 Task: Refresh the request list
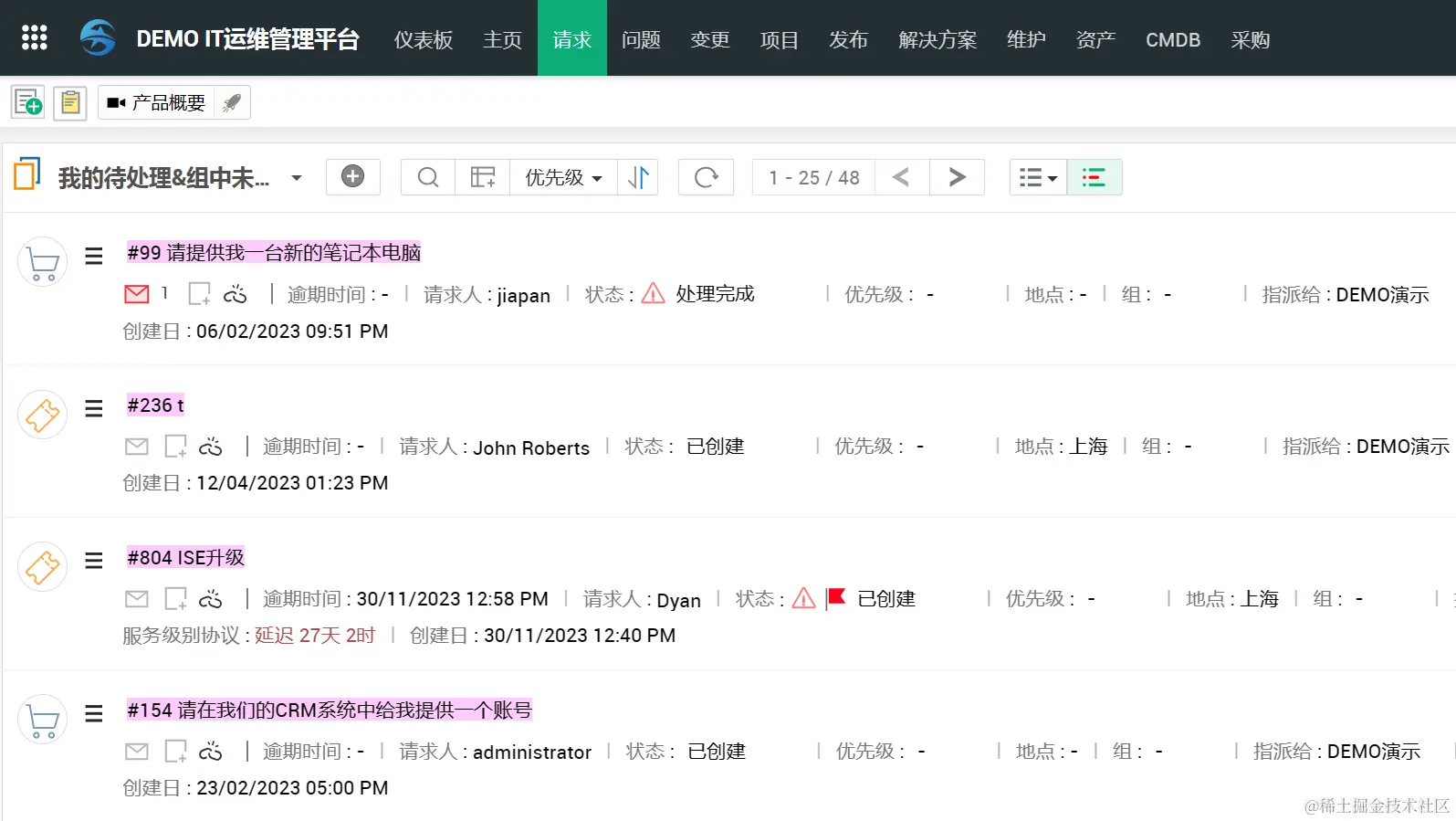click(706, 177)
